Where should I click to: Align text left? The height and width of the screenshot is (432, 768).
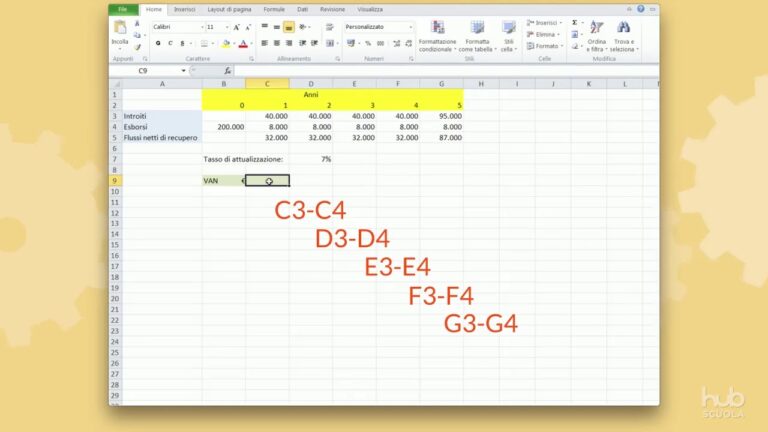click(x=264, y=44)
